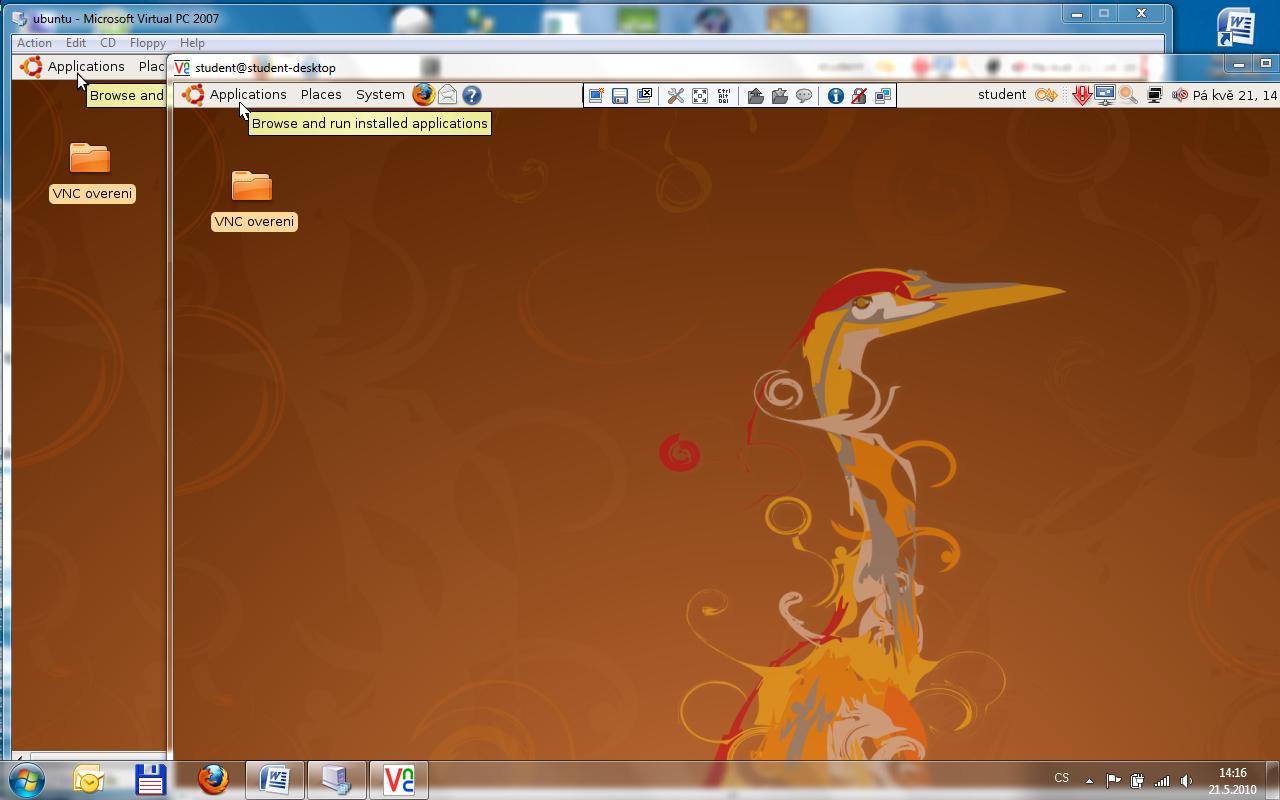Click the network signal bars in system tray
The image size is (1280, 800).
(1162, 780)
